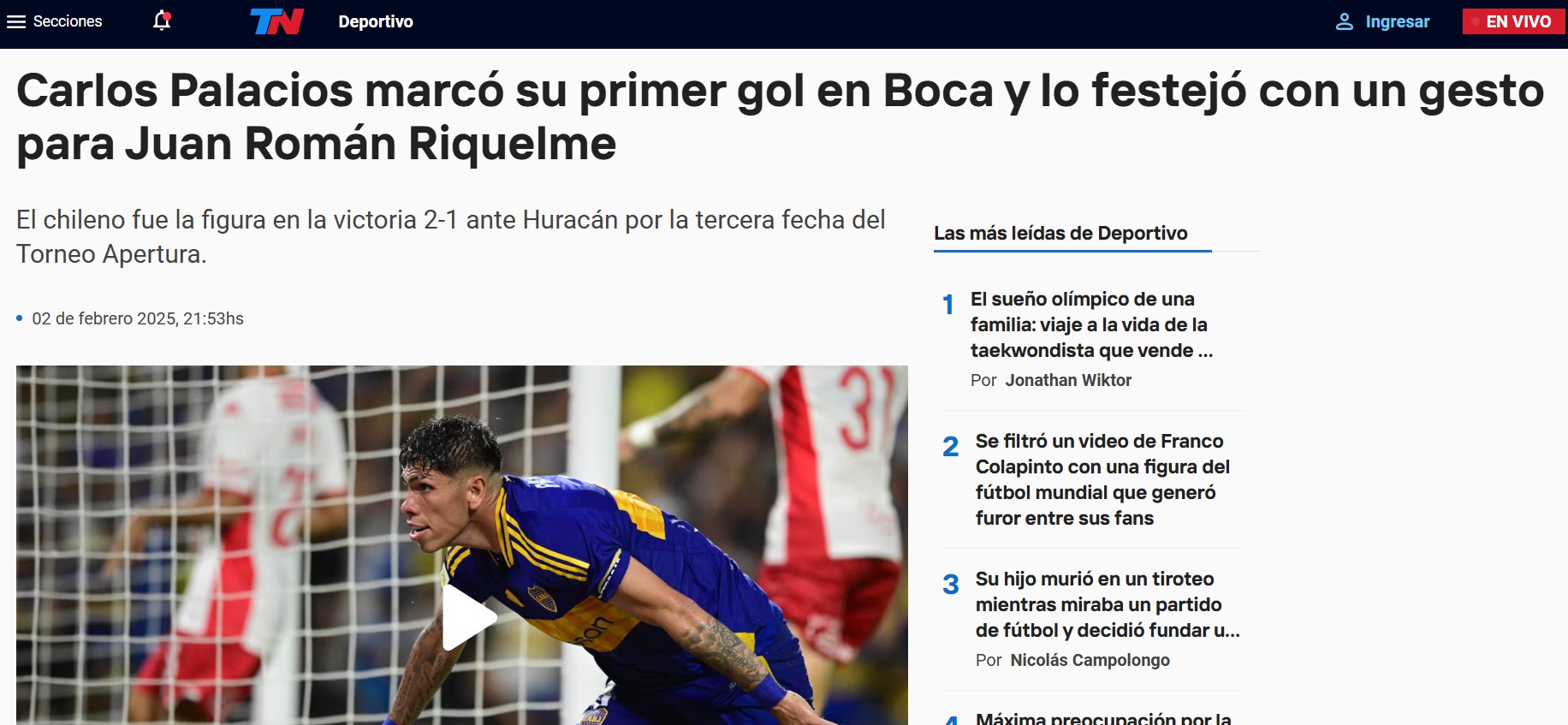Click the Secciones menu label
The height and width of the screenshot is (725, 1568).
point(68,21)
